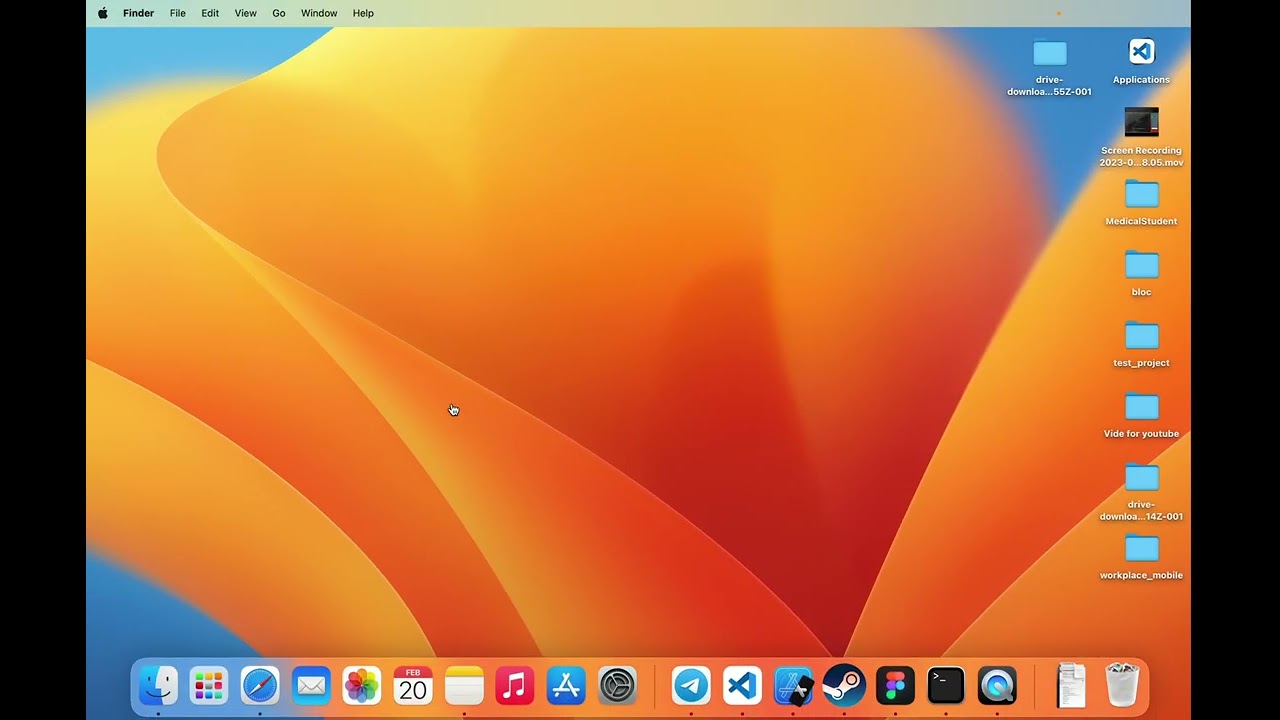
Task: Select the Applications desktop icon
Action: coord(1141,51)
